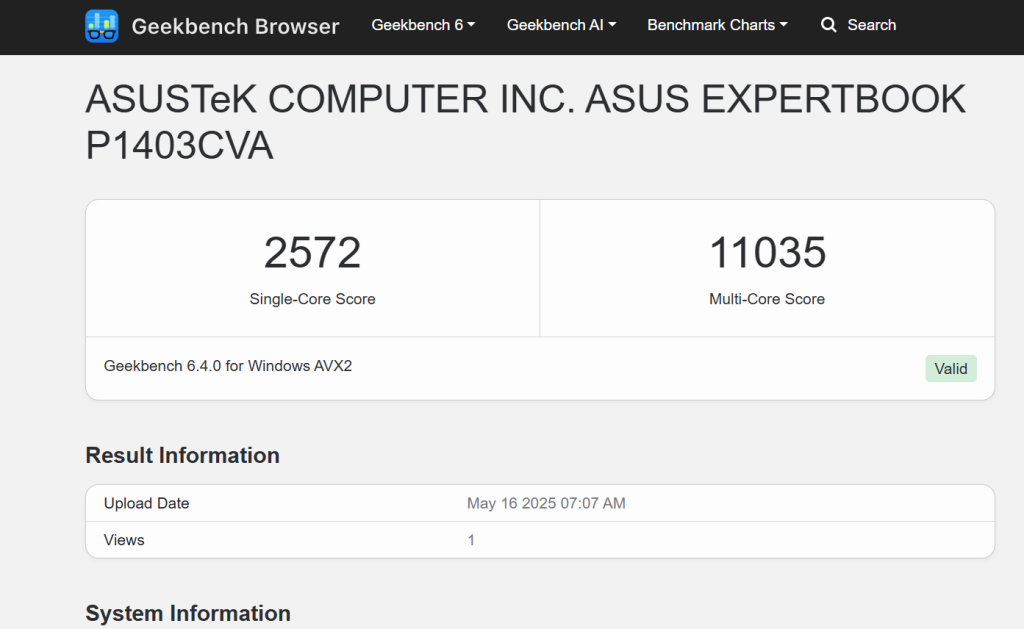Click the Geekbench Browser logo icon

point(100,25)
